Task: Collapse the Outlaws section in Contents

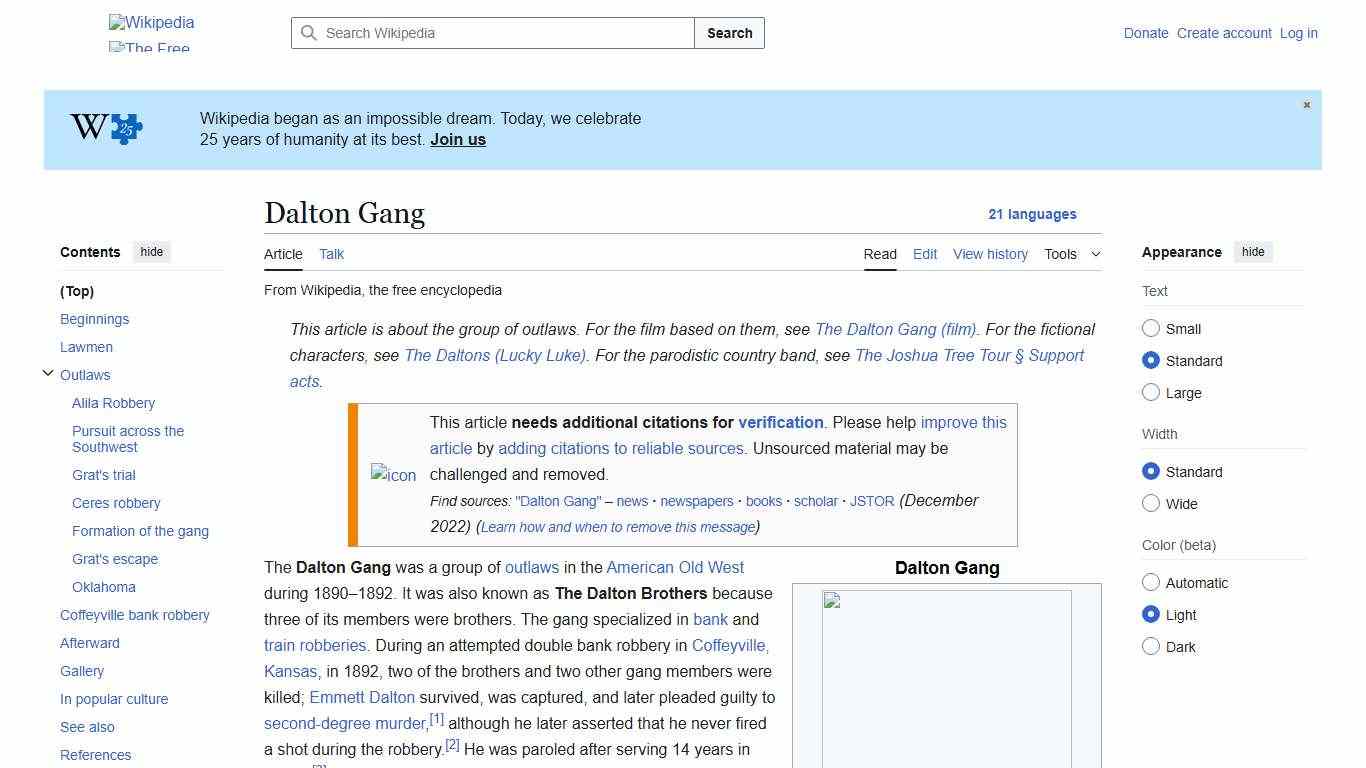Action: (48, 372)
